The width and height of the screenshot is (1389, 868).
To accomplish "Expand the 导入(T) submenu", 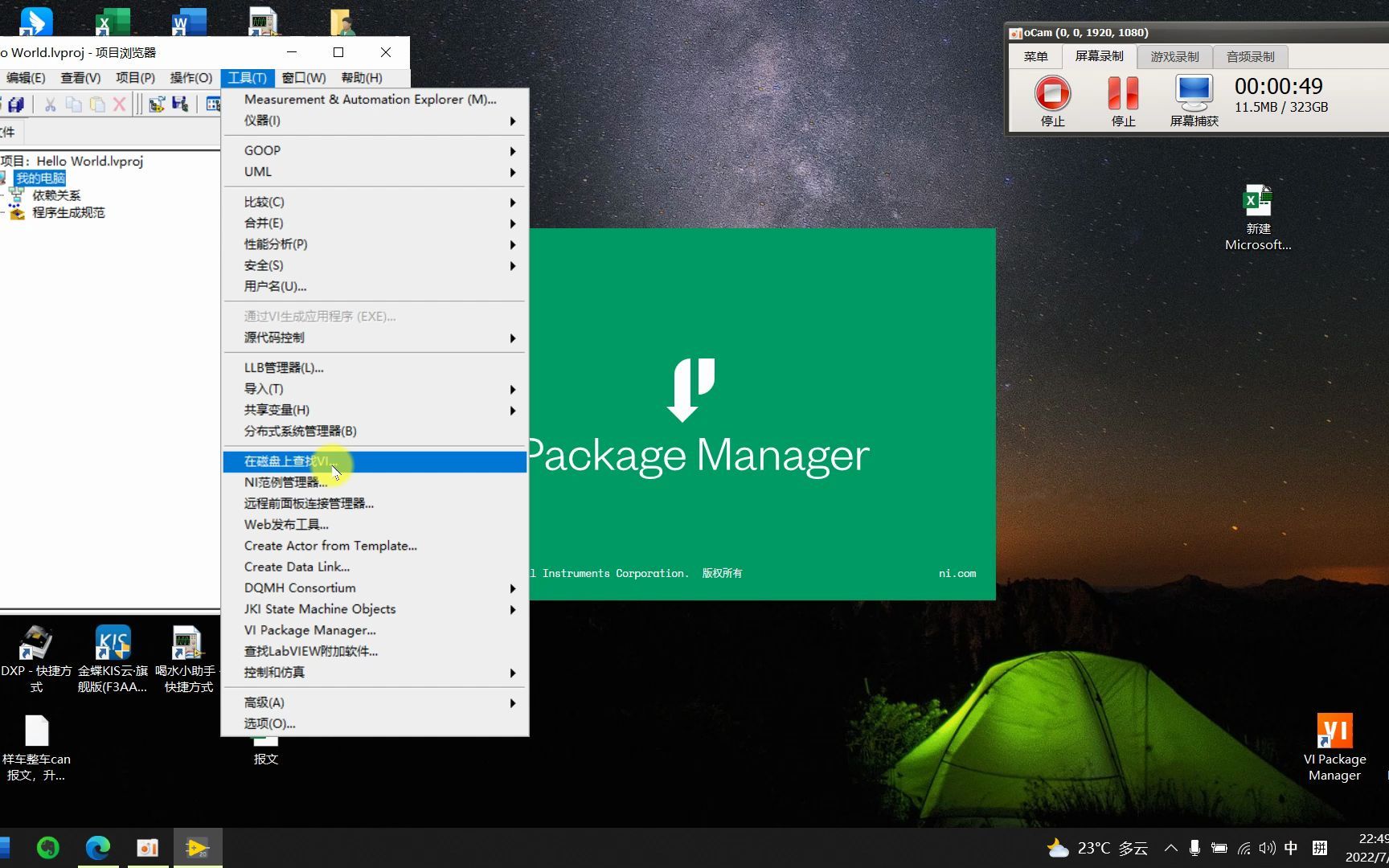I will (x=375, y=389).
